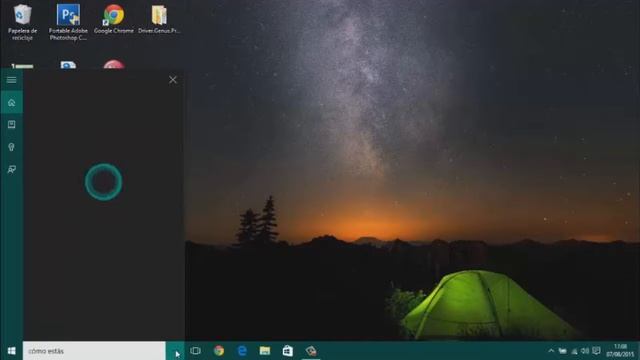Launch Microsoft Edge from taskbar

(242, 351)
